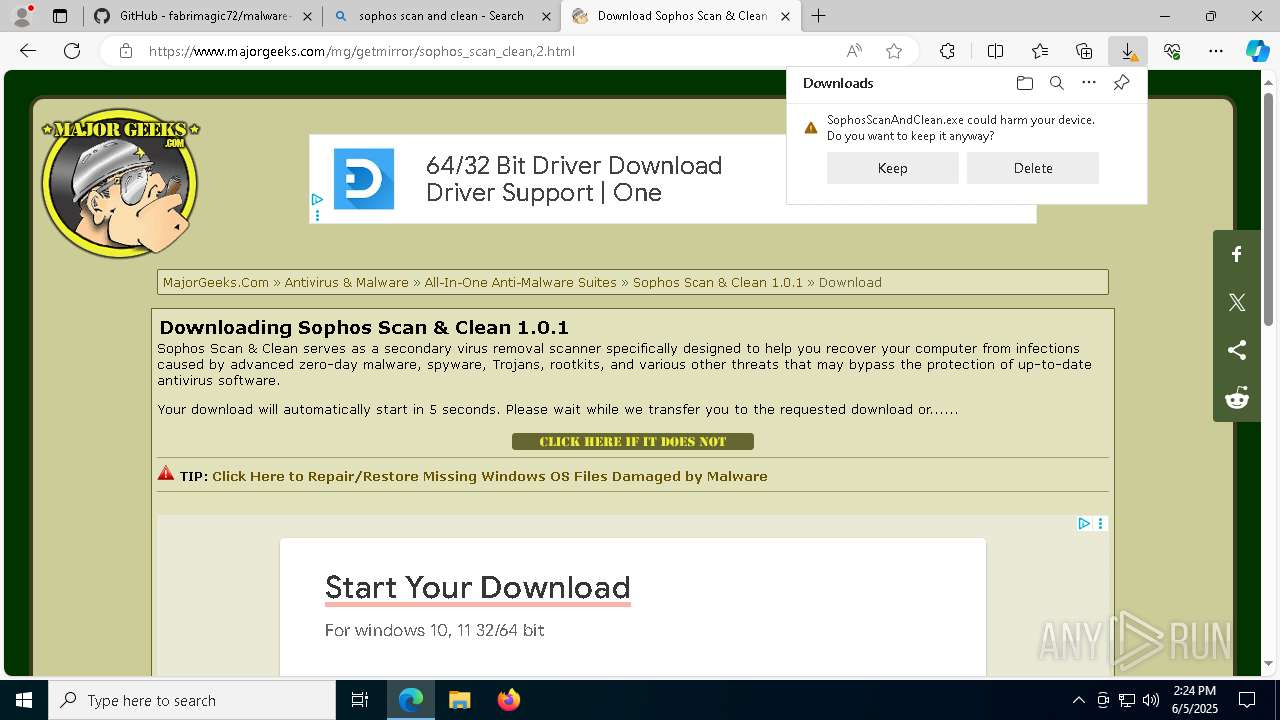Switch to sophos scan and clean search tab
This screenshot has height=720, width=1280.
[441, 16]
